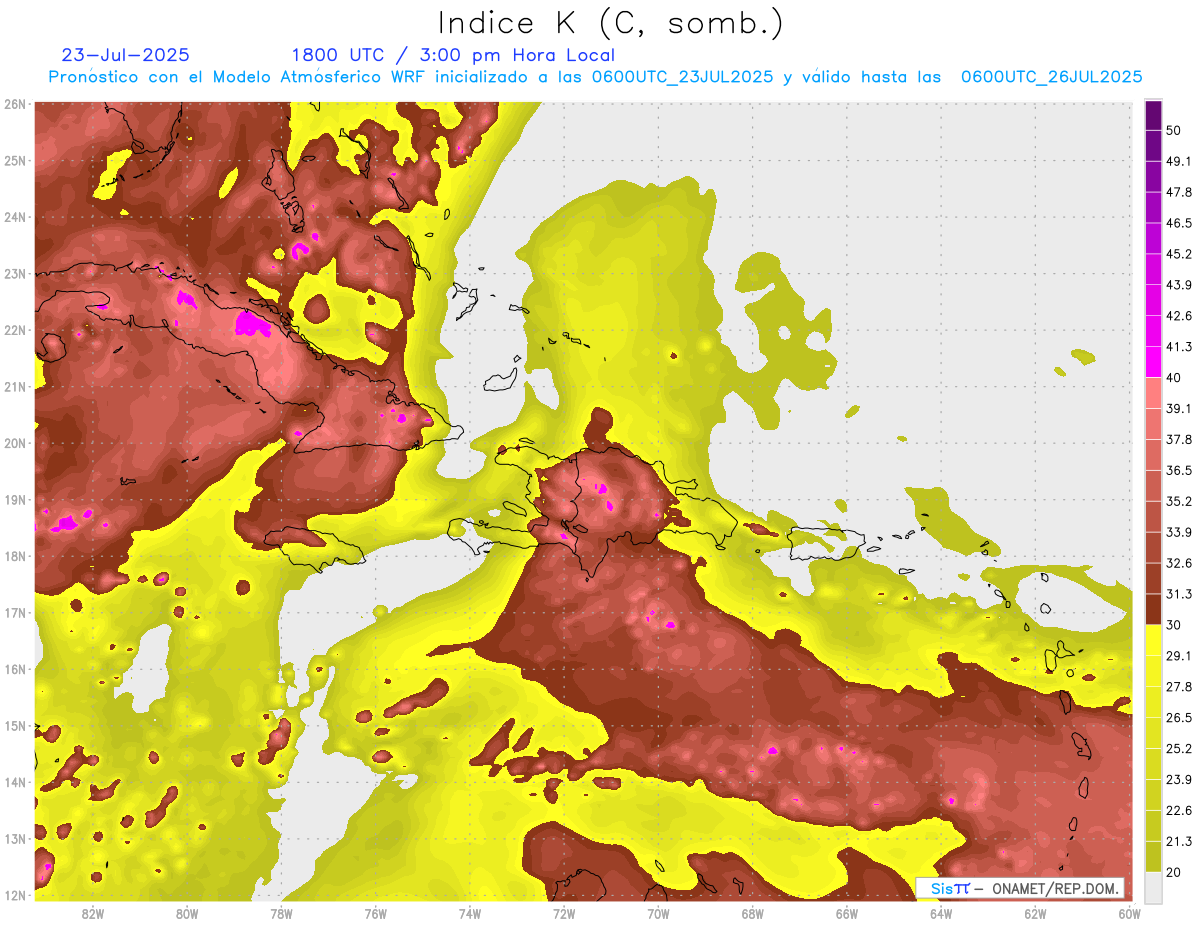Click colorbar value '27.8'

(1178, 686)
